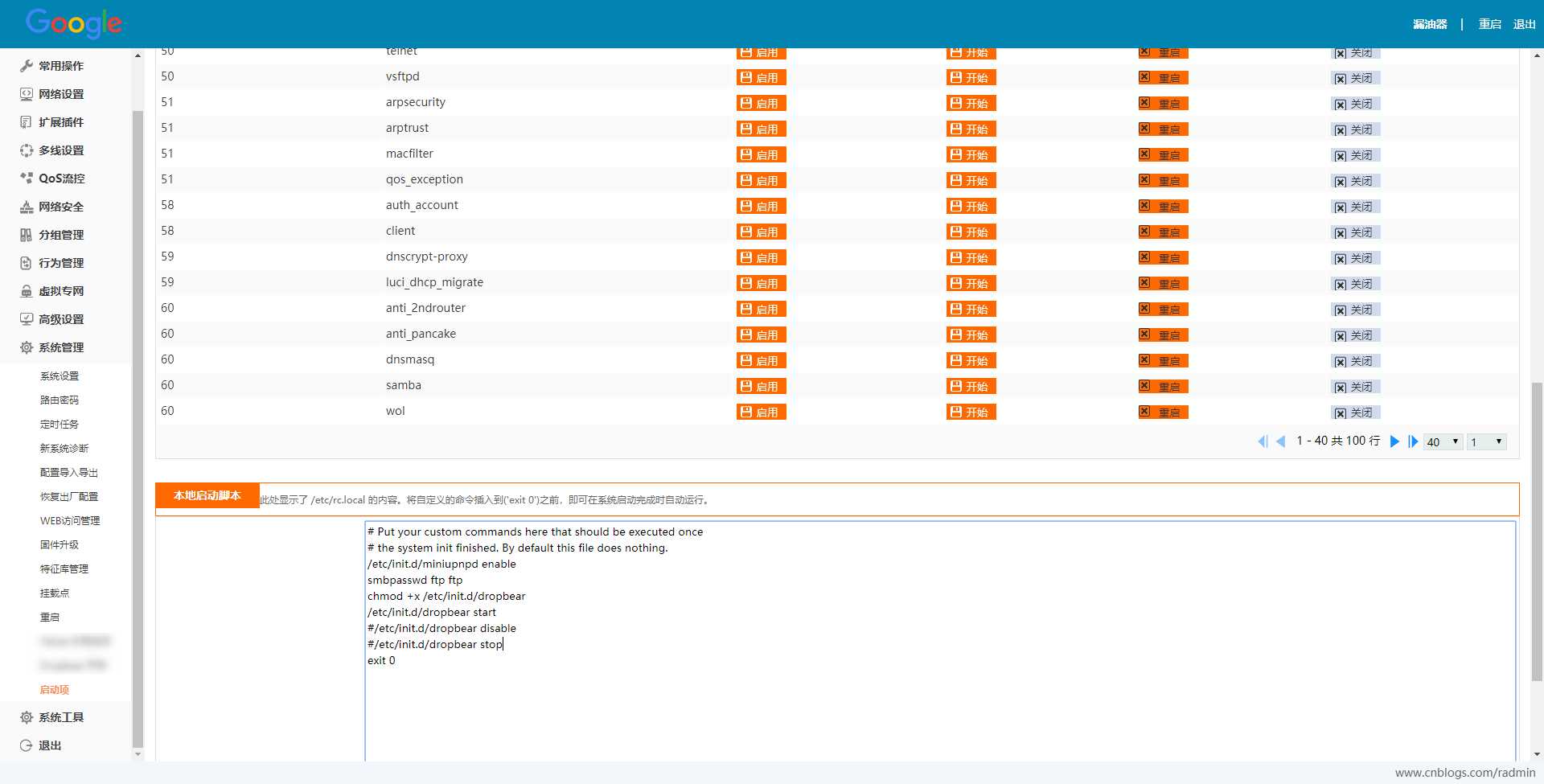Click 漏油器 link in top header
Image resolution: width=1544 pixels, height=784 pixels.
1430,24
